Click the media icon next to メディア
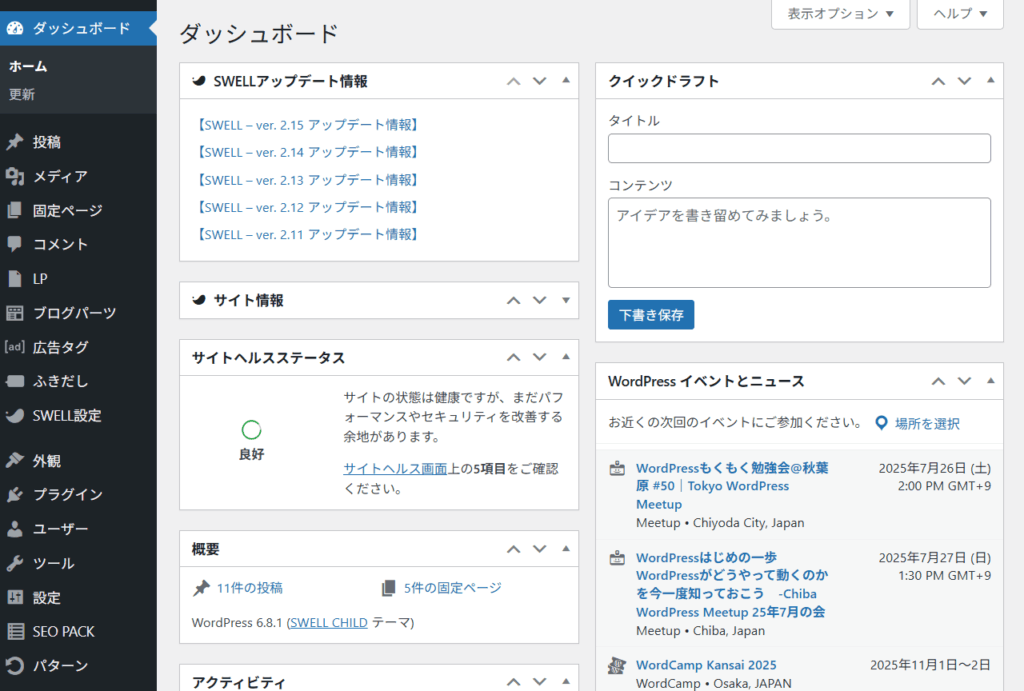Screen dimensions: 1024x691 pos(15,176)
